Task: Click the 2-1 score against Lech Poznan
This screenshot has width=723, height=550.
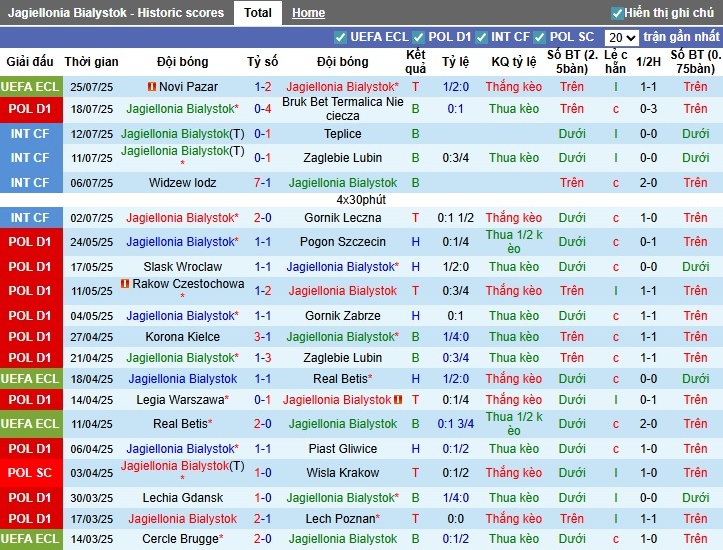Action: pos(262,519)
